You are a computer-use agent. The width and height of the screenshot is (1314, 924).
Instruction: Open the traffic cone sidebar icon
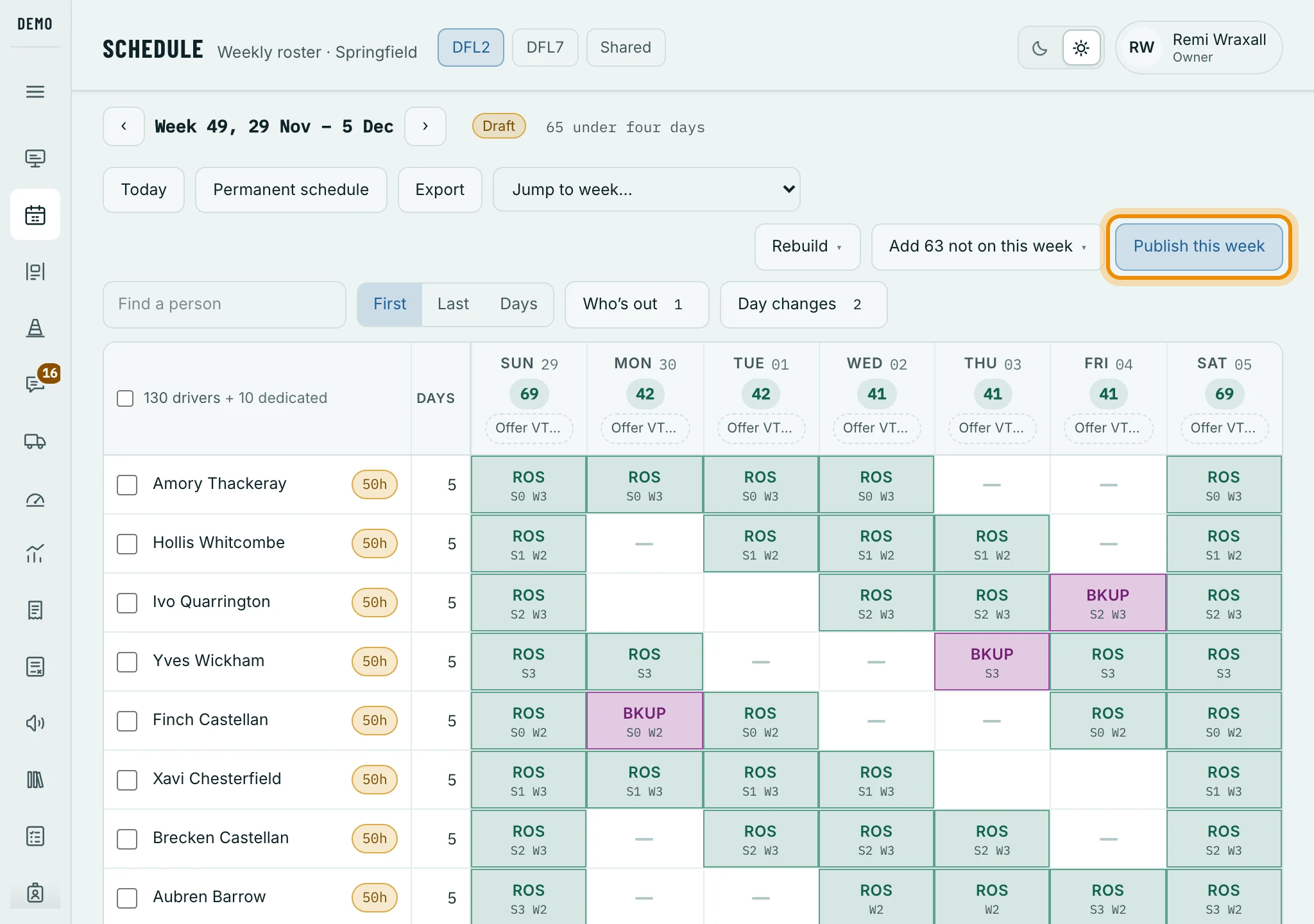click(35, 328)
